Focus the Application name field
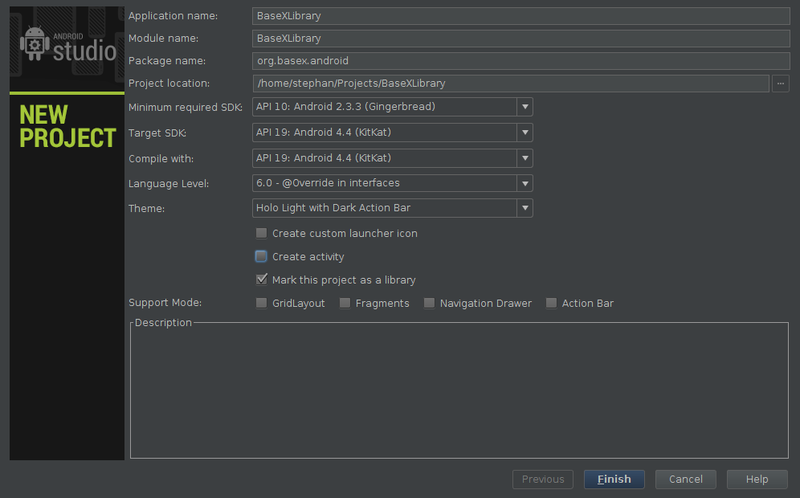800x498 pixels. [x=521, y=16]
